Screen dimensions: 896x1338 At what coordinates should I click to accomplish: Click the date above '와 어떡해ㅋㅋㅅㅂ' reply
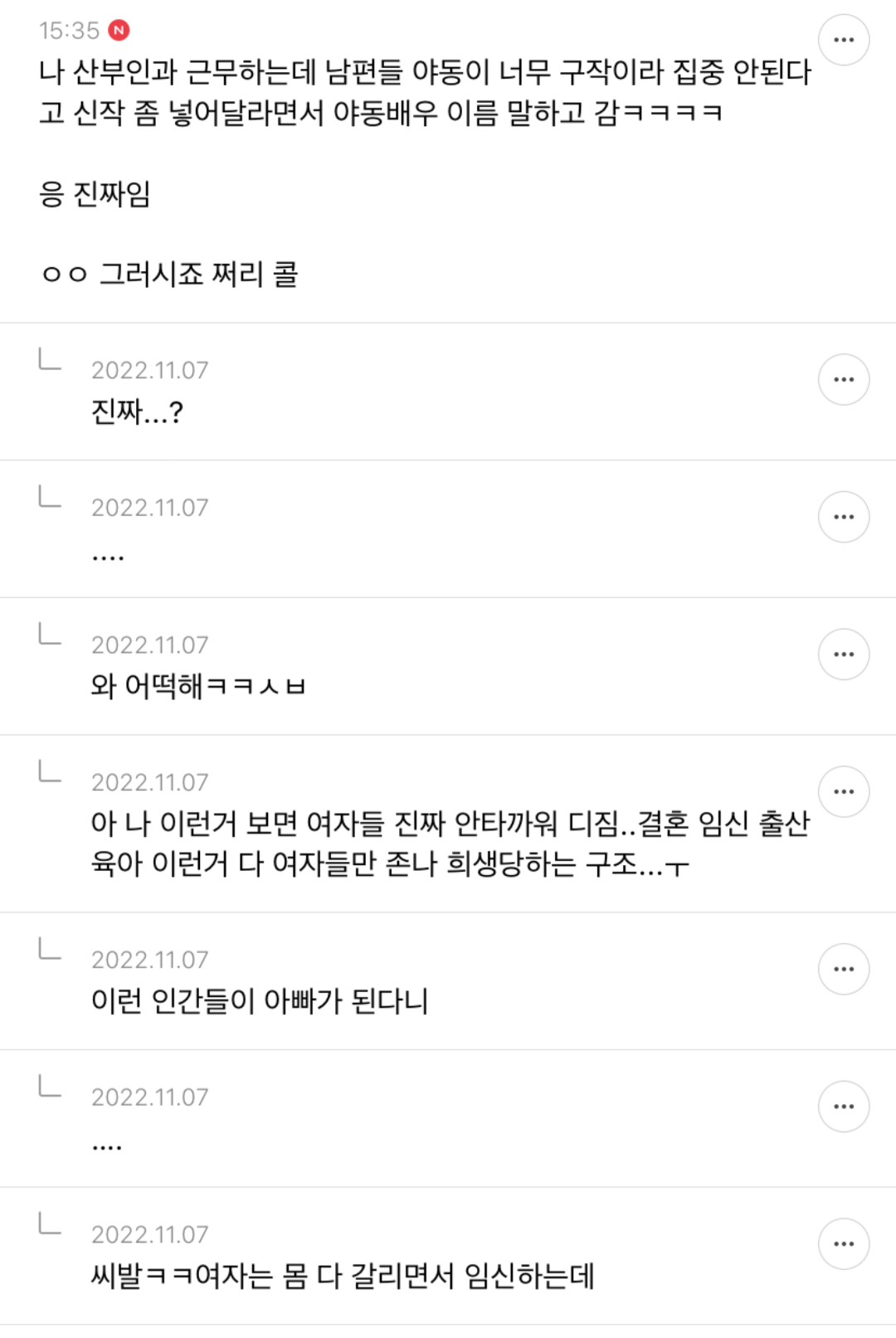point(149,645)
